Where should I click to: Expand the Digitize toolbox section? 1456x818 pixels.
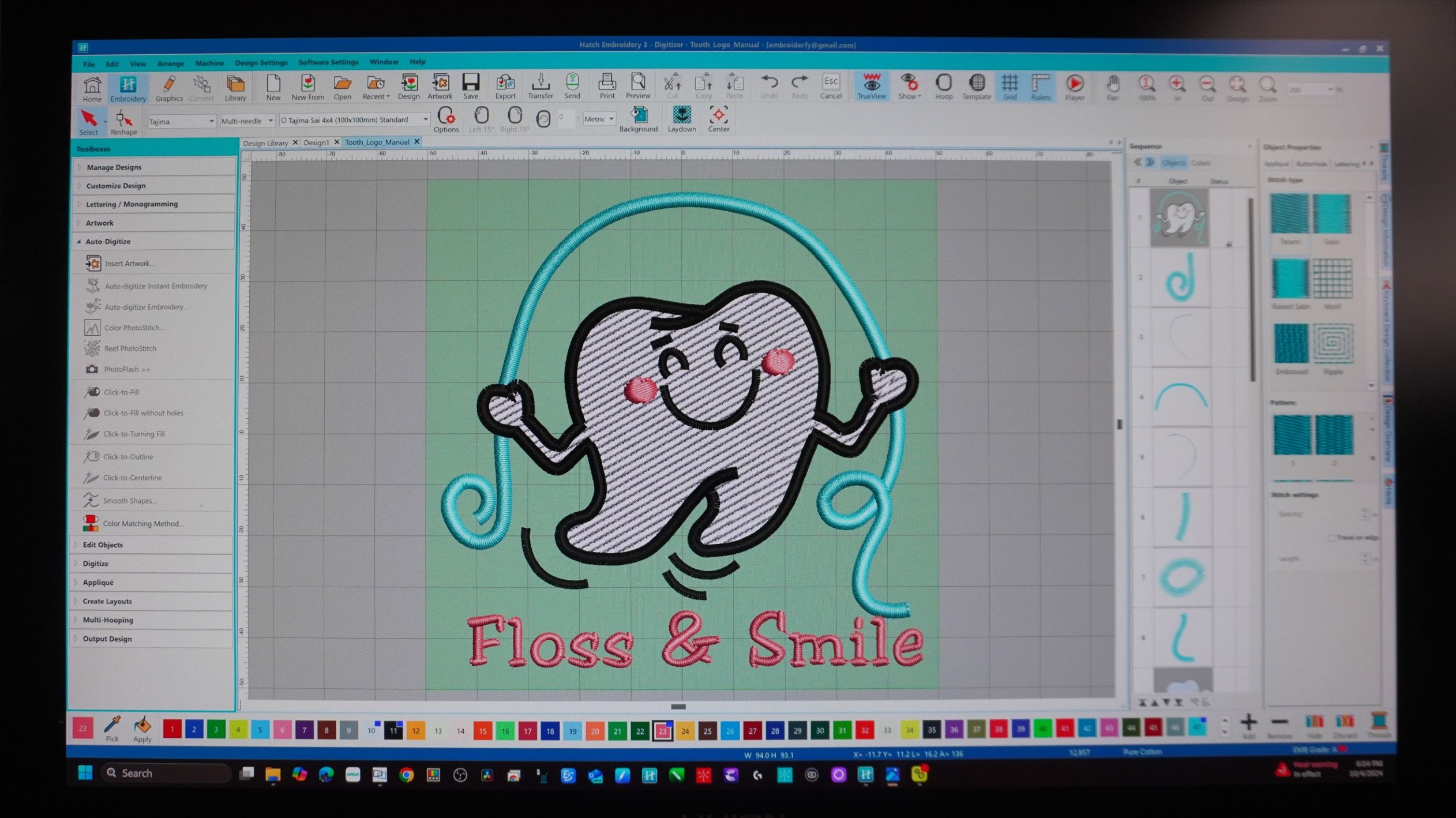[x=96, y=564]
